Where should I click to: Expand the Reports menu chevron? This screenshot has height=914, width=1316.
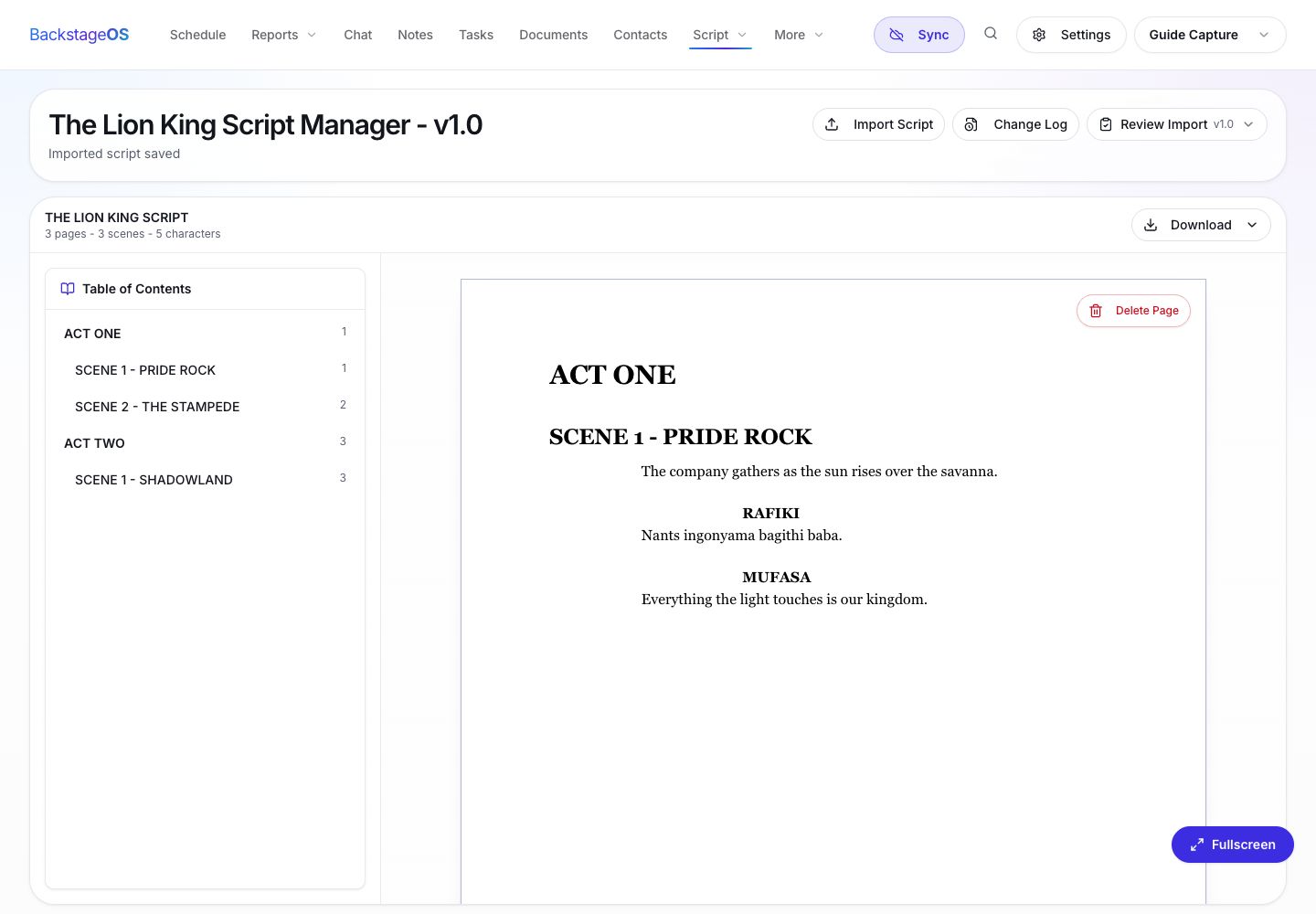[x=312, y=35]
